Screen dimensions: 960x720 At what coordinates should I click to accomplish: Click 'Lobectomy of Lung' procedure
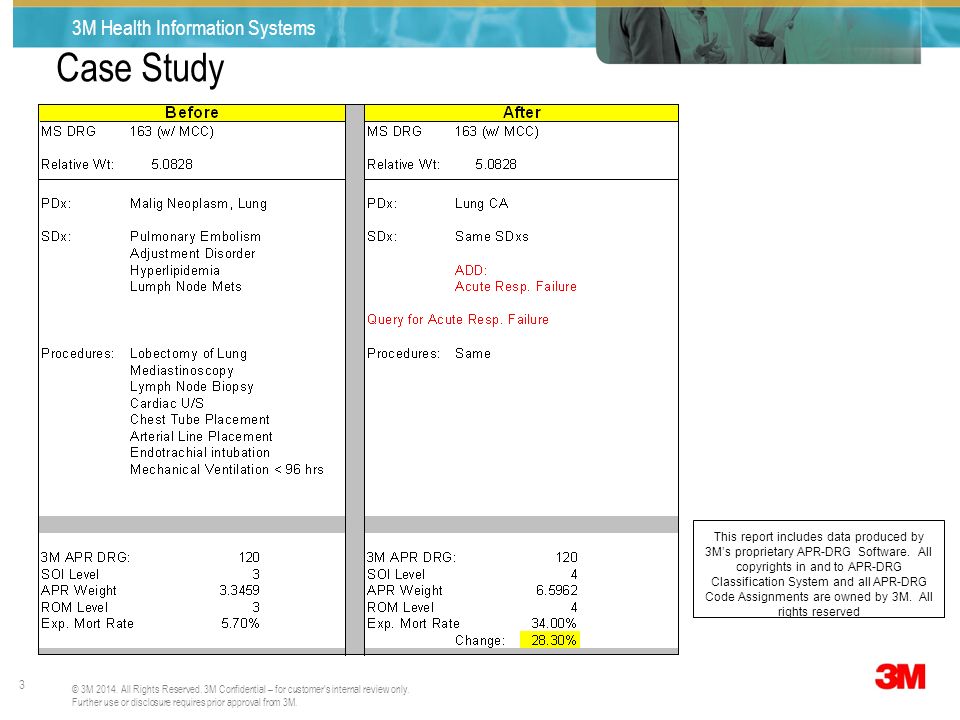click(189, 354)
